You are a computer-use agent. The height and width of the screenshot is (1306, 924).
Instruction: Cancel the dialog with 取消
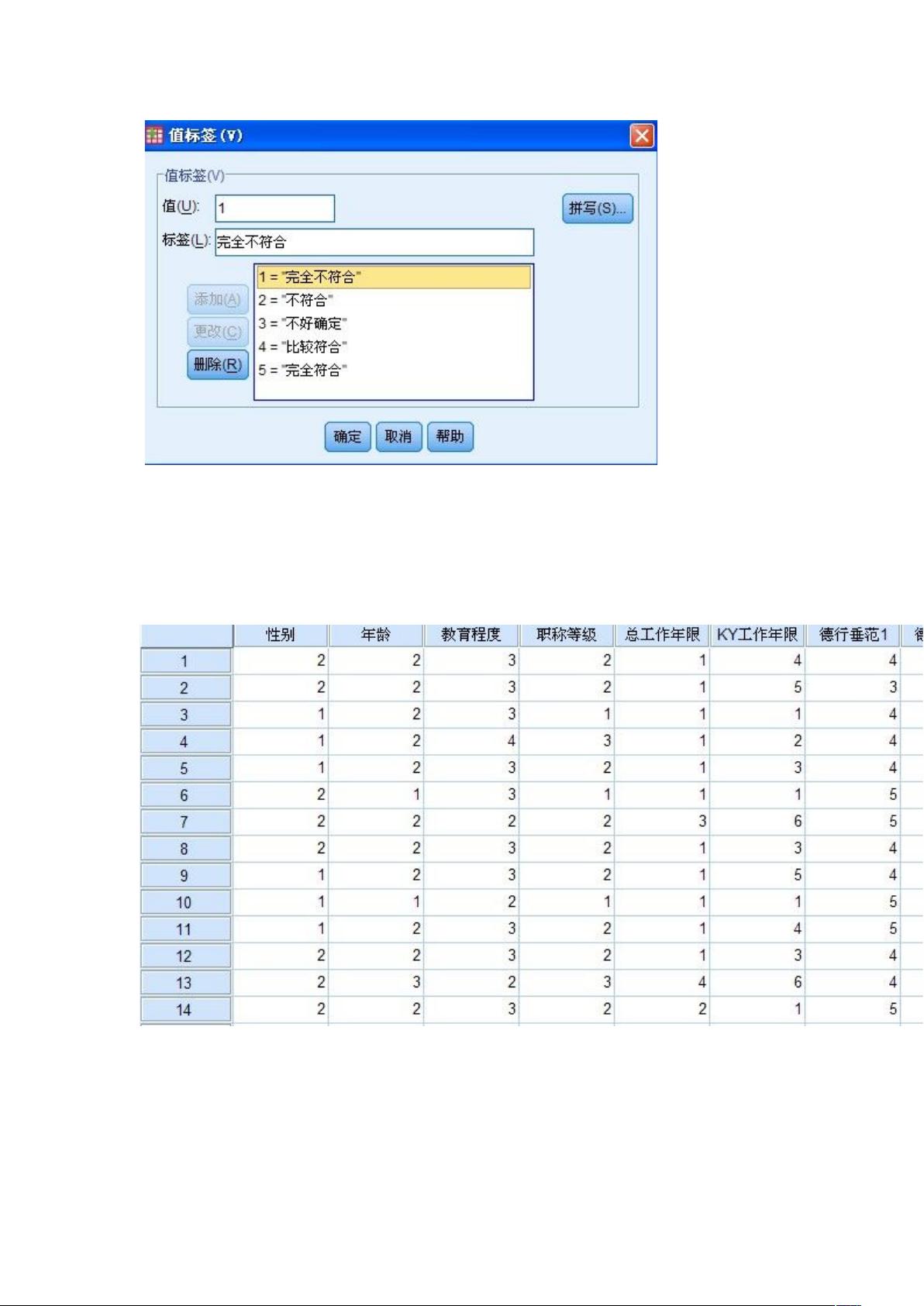pos(398,436)
